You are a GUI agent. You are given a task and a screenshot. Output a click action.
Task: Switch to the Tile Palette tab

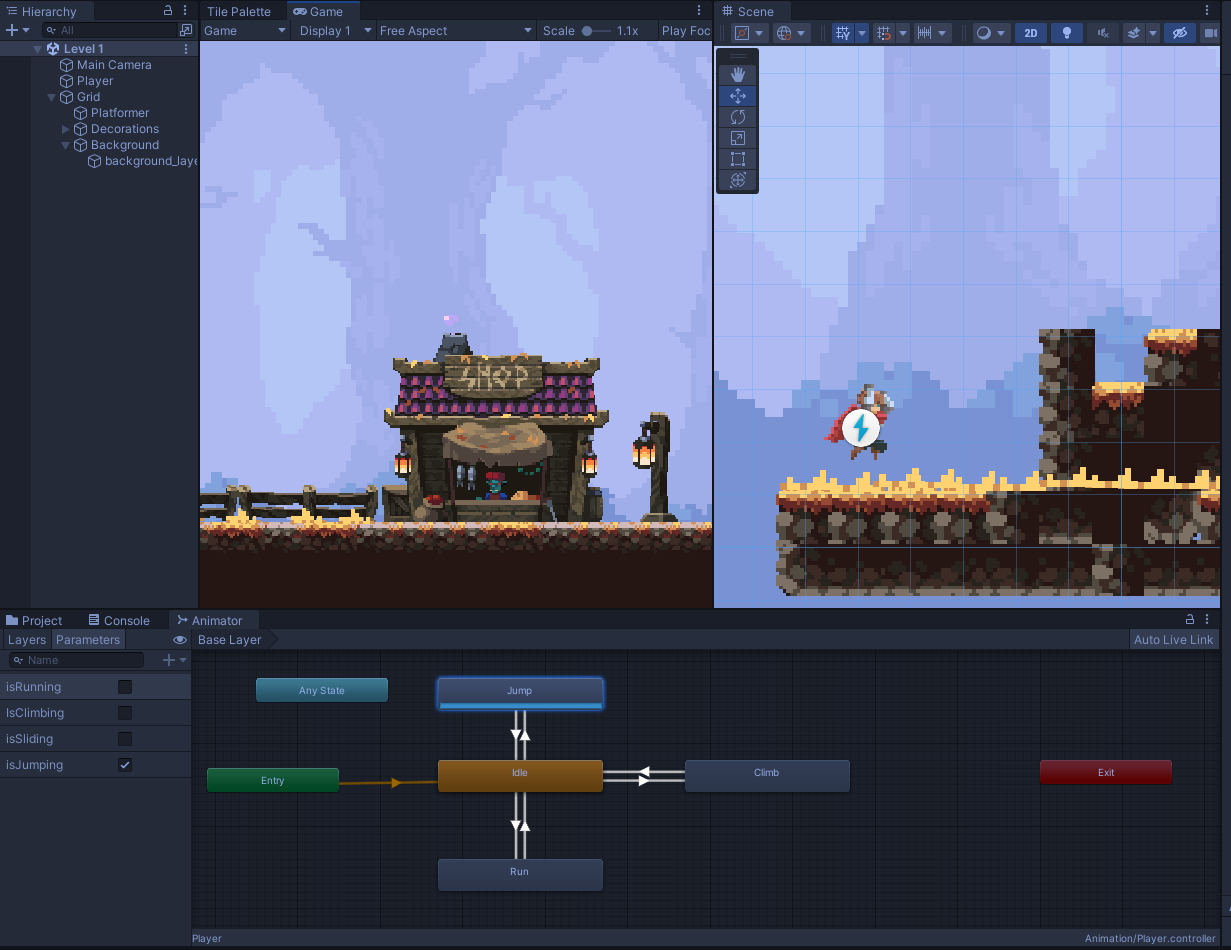[x=240, y=11]
